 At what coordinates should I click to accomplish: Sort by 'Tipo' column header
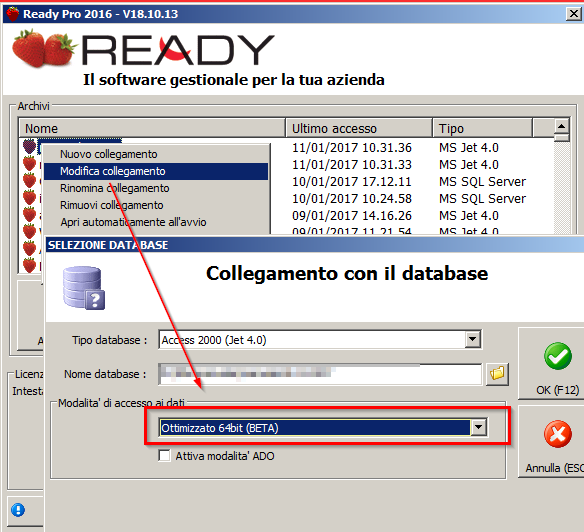[x=482, y=128]
